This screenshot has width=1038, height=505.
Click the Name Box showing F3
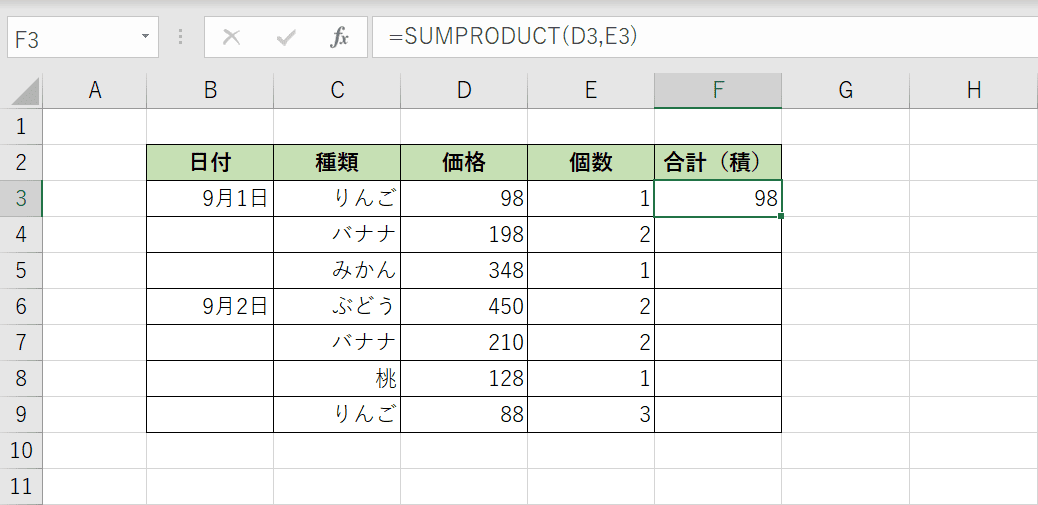point(73,37)
